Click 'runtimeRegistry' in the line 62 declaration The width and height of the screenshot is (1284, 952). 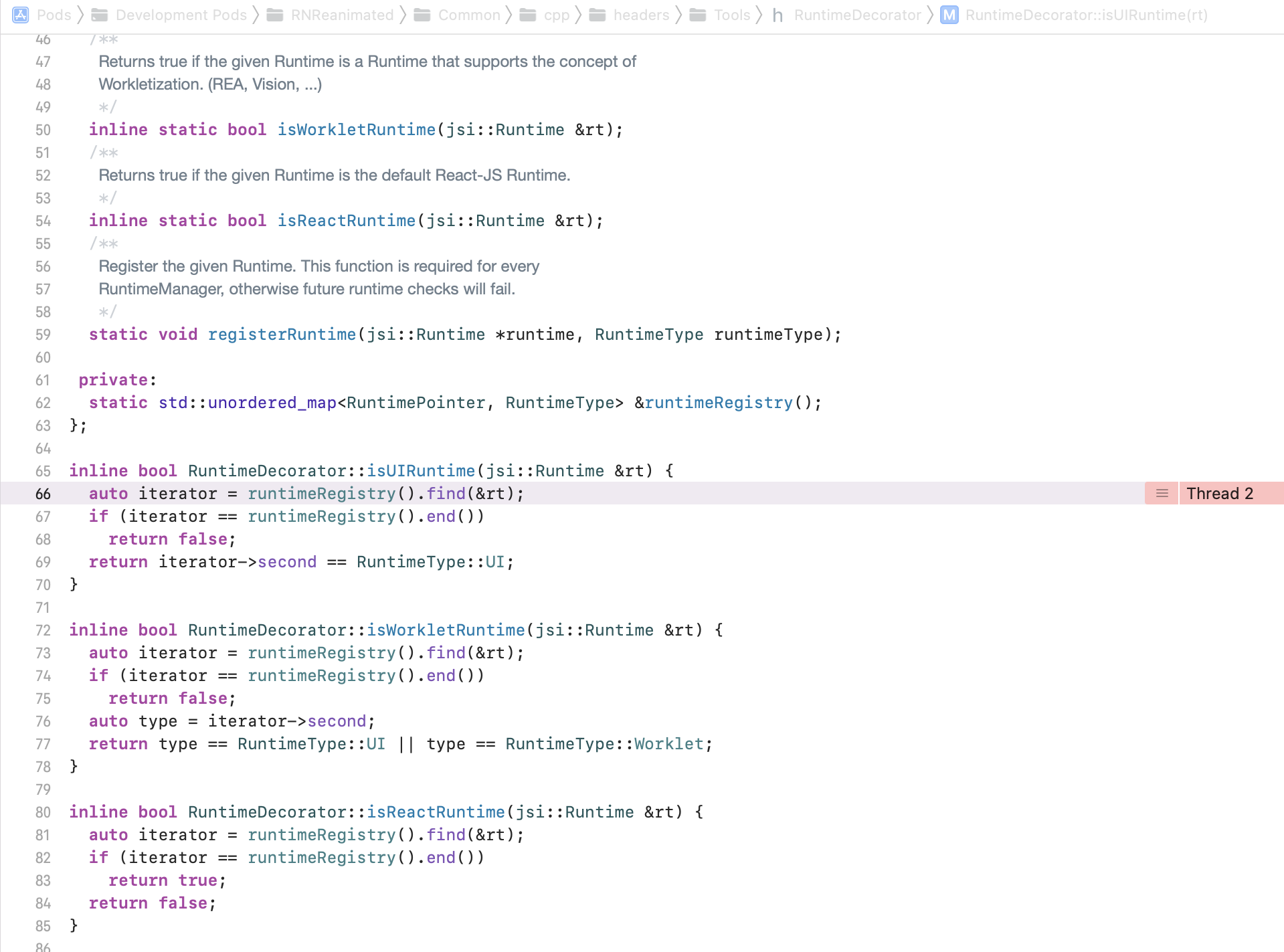coord(719,403)
